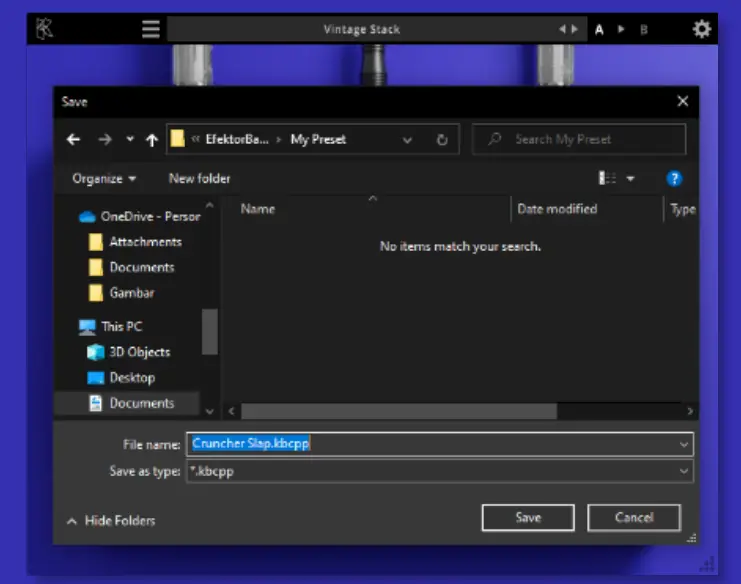Close the Save dialog
This screenshot has height=584, width=741.
coord(682,101)
